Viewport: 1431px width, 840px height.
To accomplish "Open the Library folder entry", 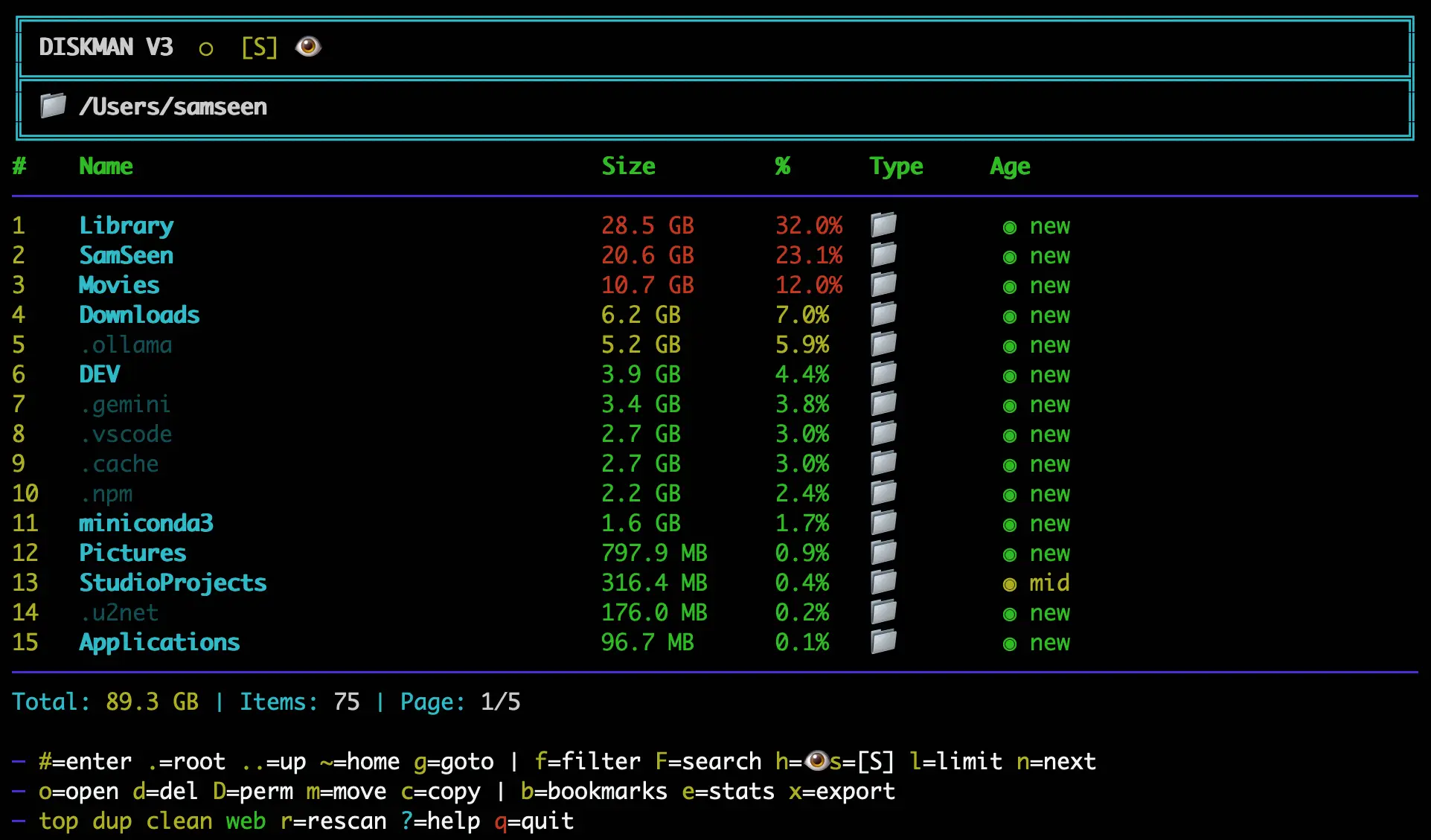I will pyautogui.click(x=126, y=225).
